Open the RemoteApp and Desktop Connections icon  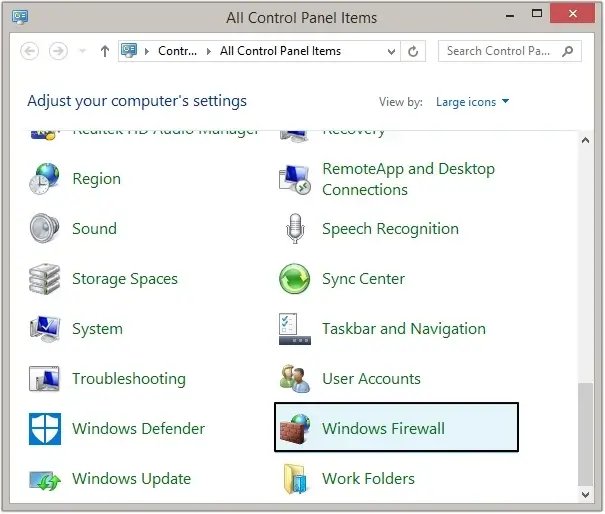point(294,179)
